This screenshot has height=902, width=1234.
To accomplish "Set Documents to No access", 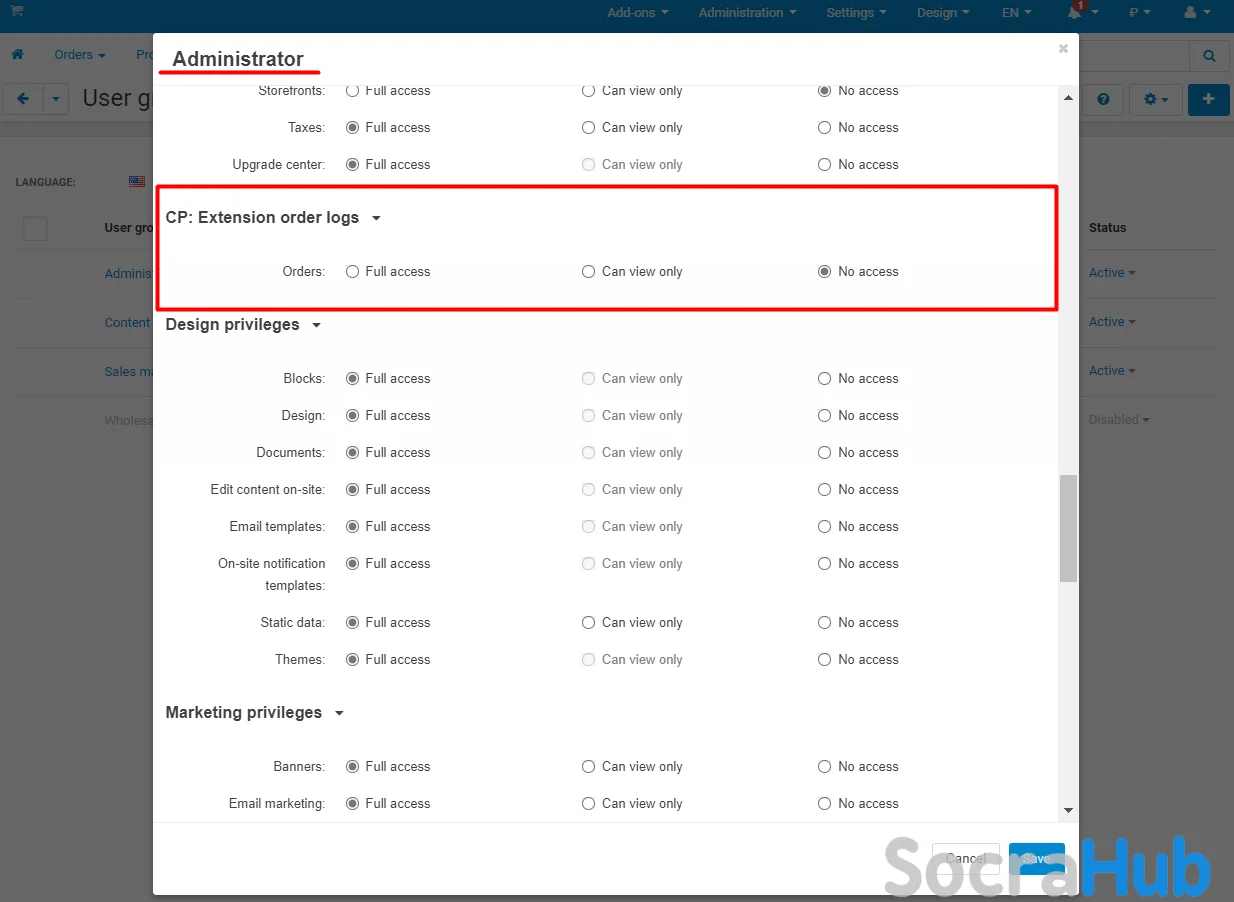I will pyautogui.click(x=824, y=453).
